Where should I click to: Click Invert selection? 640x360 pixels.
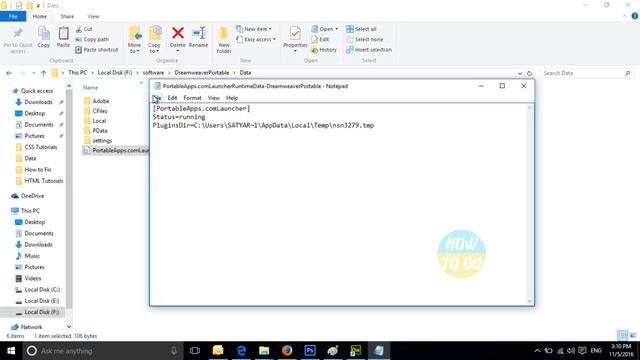pyautogui.click(x=369, y=49)
